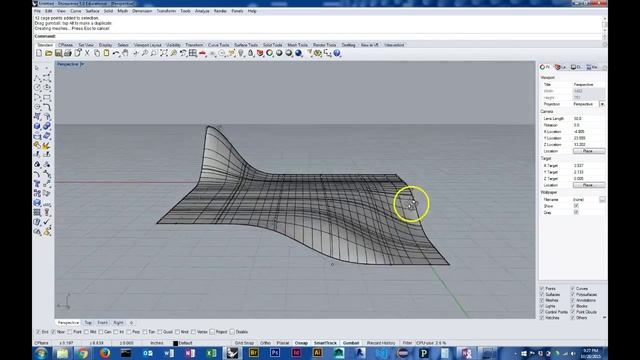
Task: Click the Lens Length value field
Action: pyautogui.click(x=589, y=118)
